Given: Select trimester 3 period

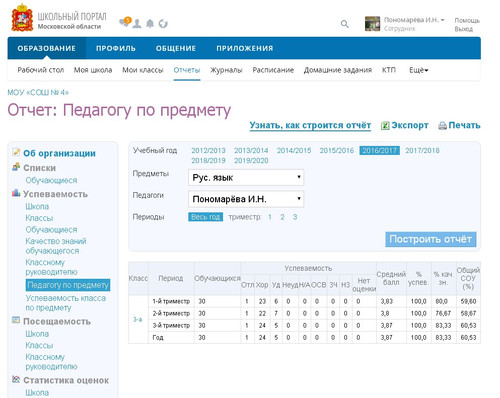Looking at the screenshot, I should click(x=295, y=217).
